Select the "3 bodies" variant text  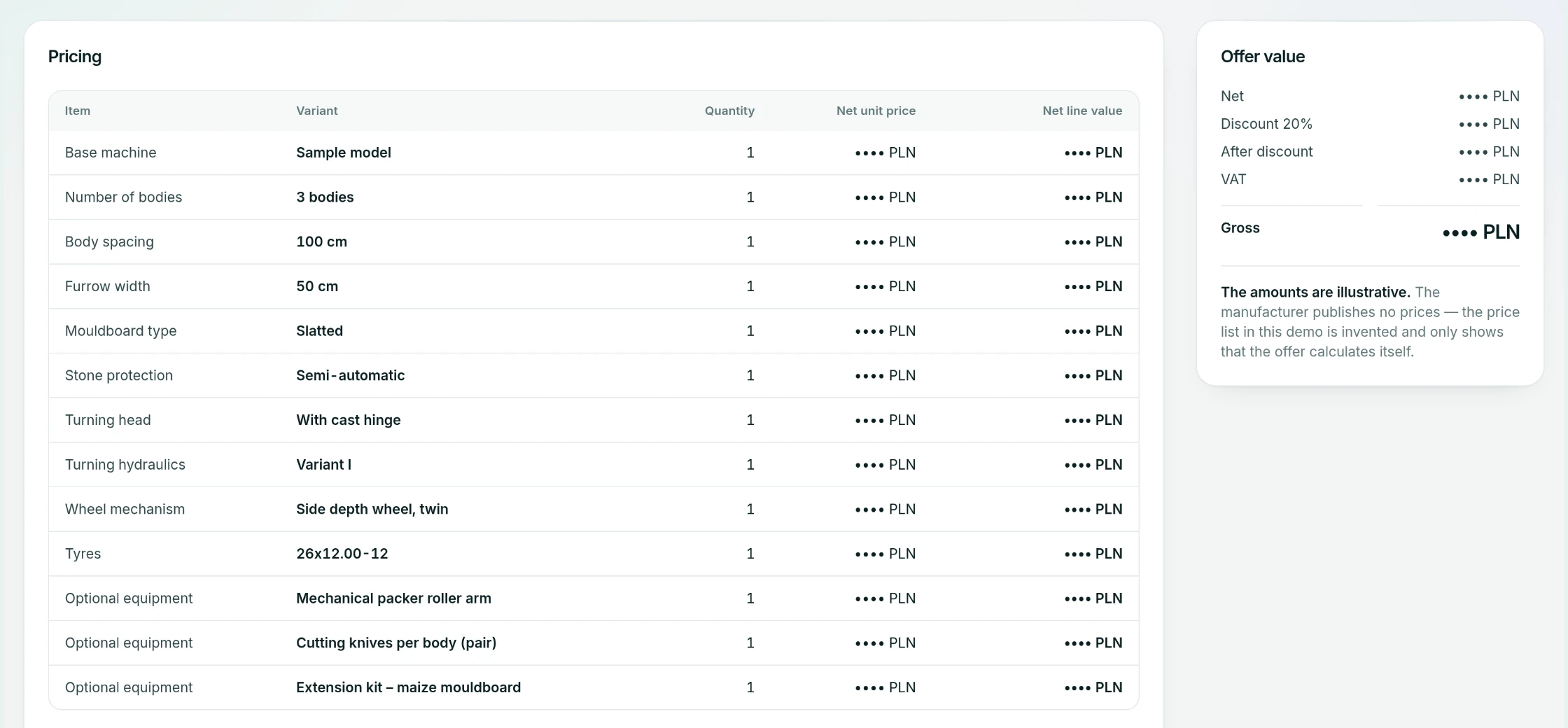pos(325,197)
